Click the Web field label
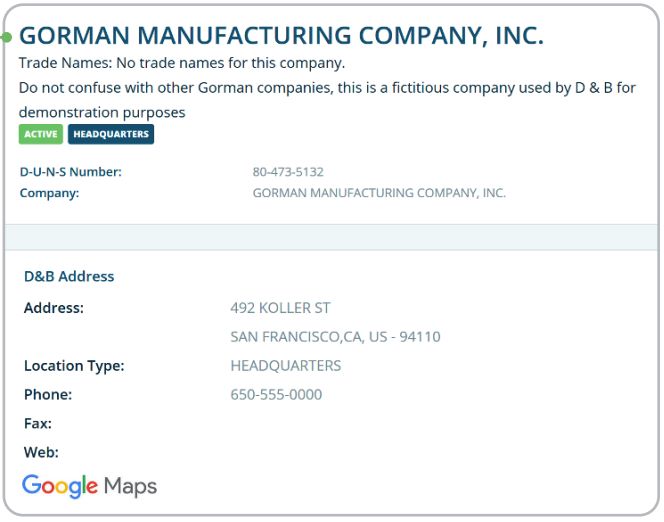664x522 pixels. tap(41, 452)
